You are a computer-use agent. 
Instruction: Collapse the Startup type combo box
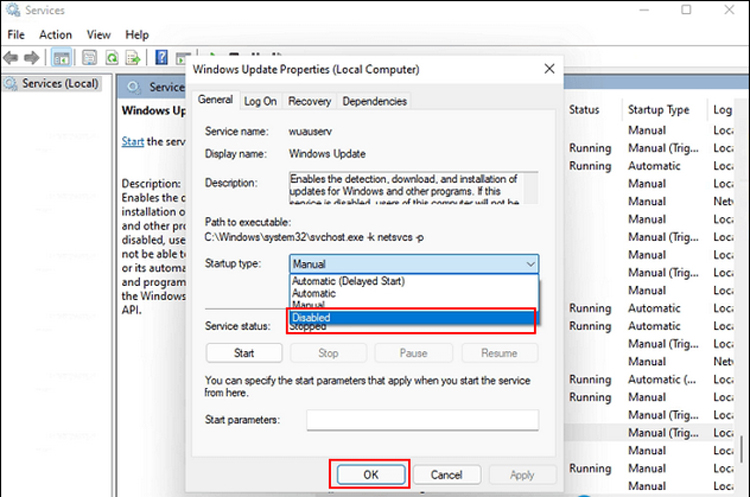click(x=530, y=264)
